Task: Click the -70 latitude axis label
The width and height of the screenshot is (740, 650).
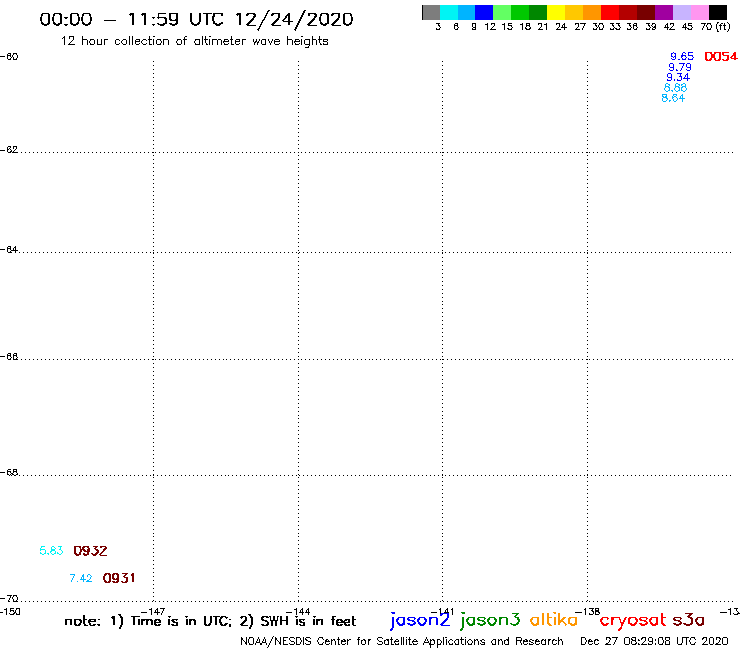Action: point(9,599)
